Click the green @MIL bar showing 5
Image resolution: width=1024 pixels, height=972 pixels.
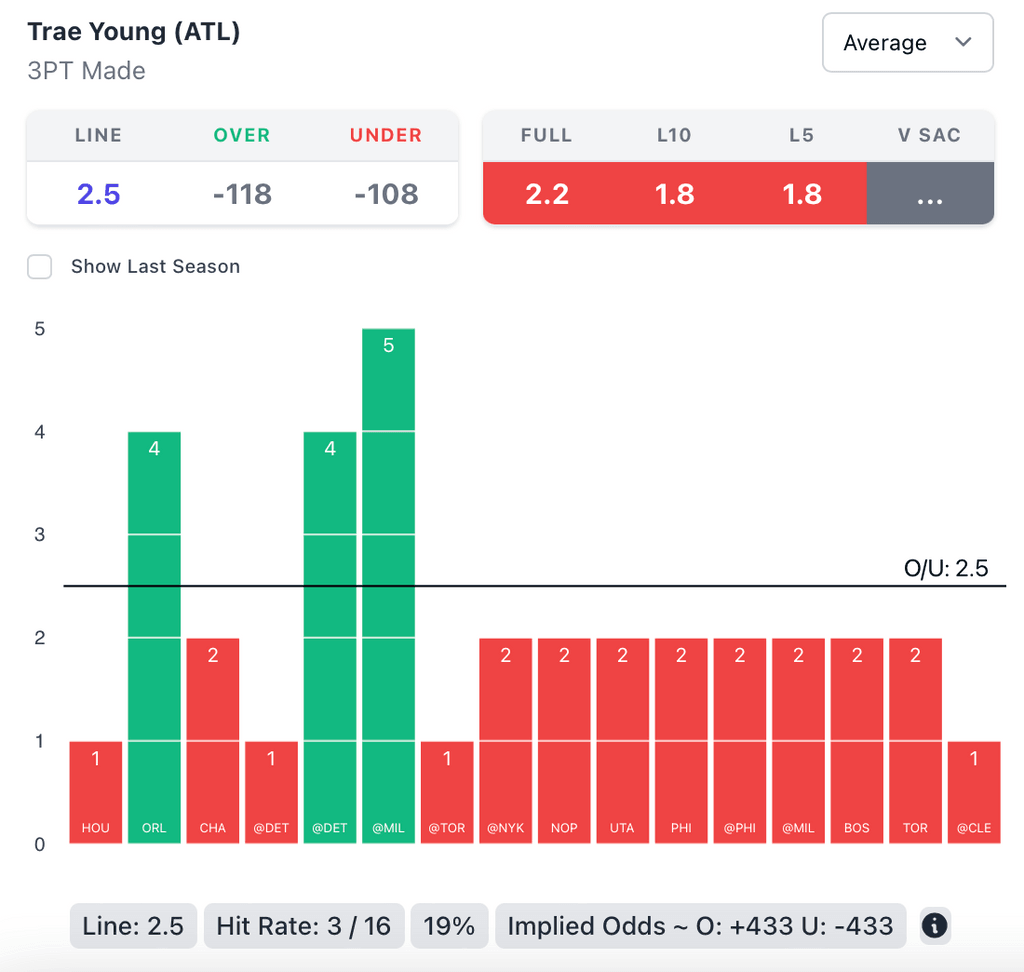(389, 586)
